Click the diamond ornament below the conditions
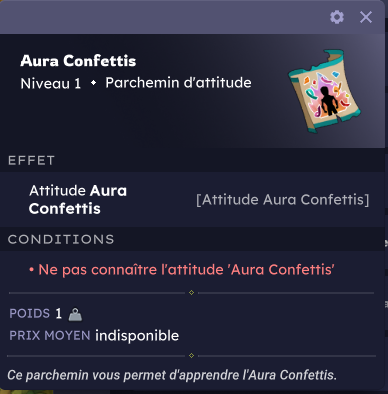This screenshot has height=394, width=388. 191,293
